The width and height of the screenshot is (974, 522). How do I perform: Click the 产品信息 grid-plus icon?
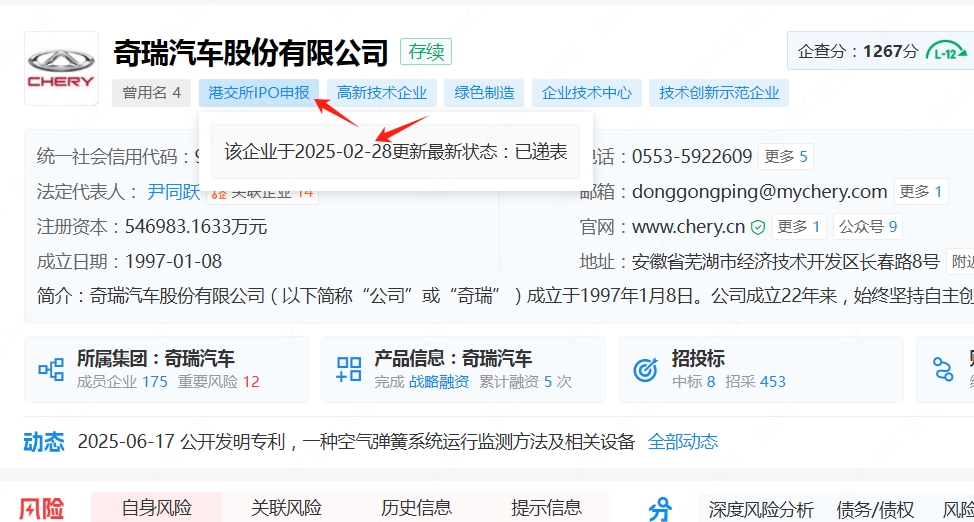coord(348,369)
